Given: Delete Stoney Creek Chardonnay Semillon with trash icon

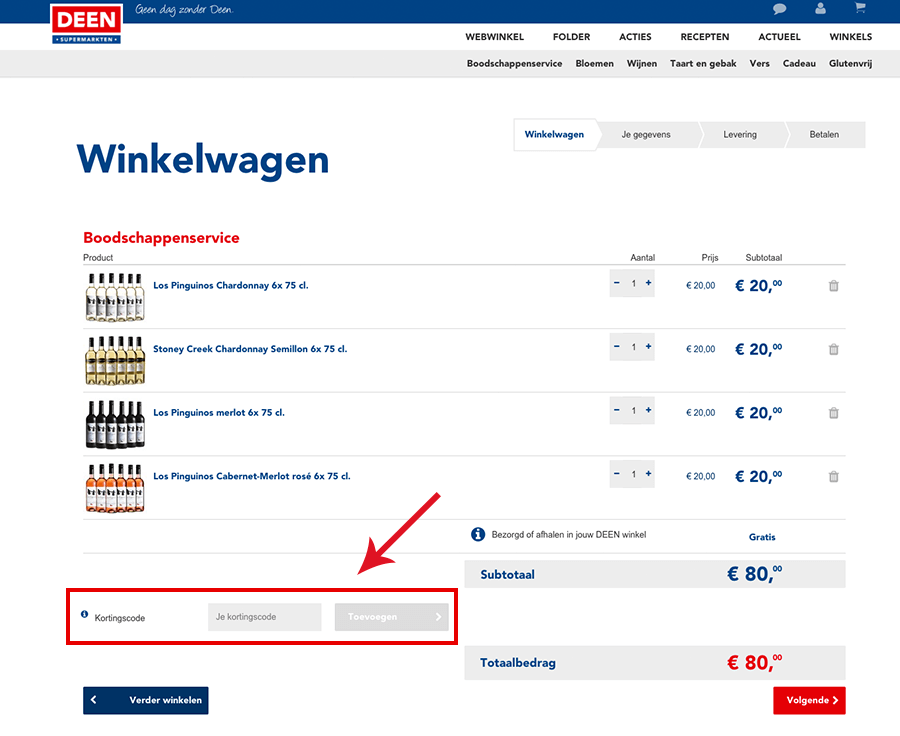Looking at the screenshot, I should pos(833,349).
